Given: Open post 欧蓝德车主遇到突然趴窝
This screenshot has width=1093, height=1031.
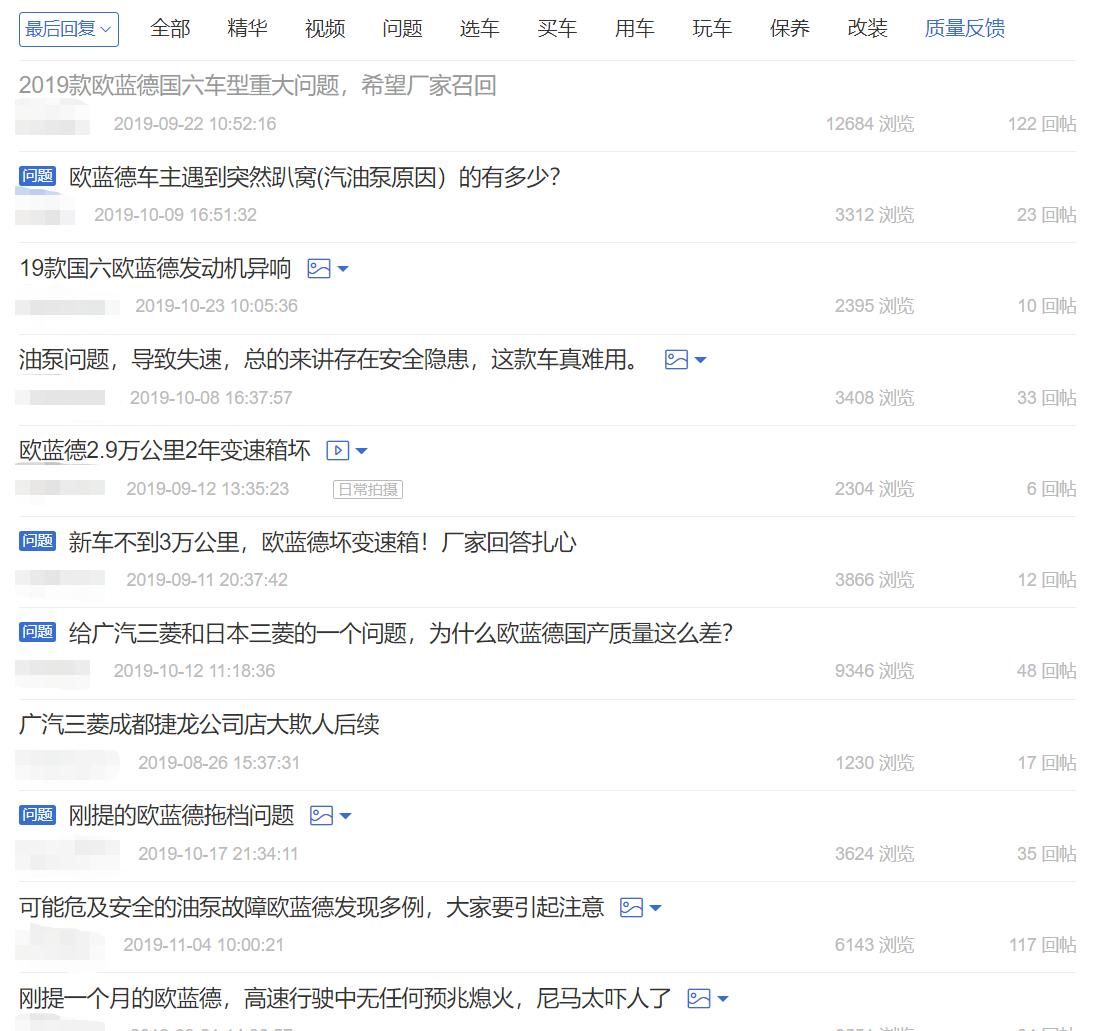Looking at the screenshot, I should point(314,177).
